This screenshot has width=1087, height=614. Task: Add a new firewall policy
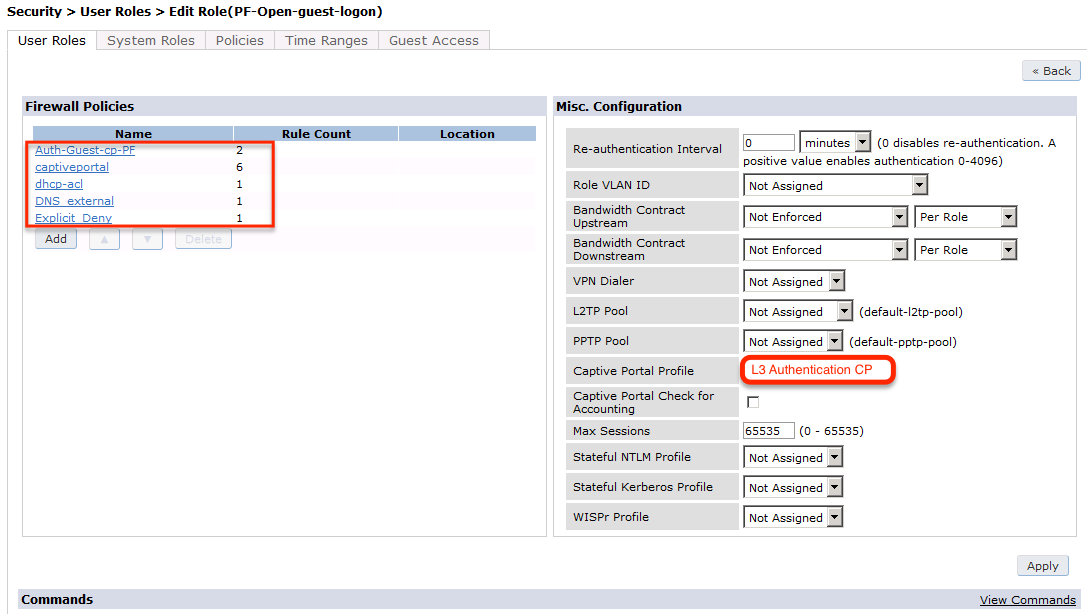click(56, 239)
